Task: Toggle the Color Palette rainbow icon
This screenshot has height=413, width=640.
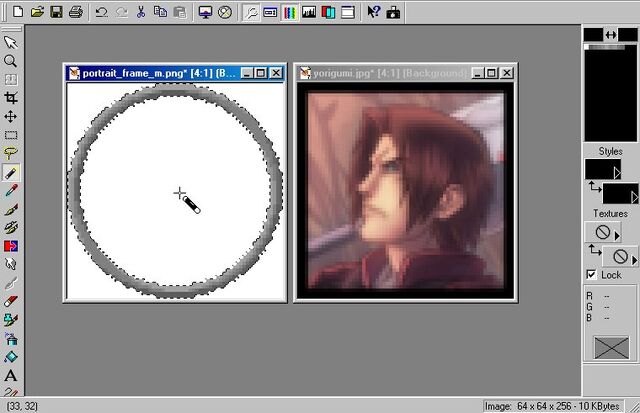Action: [289, 12]
